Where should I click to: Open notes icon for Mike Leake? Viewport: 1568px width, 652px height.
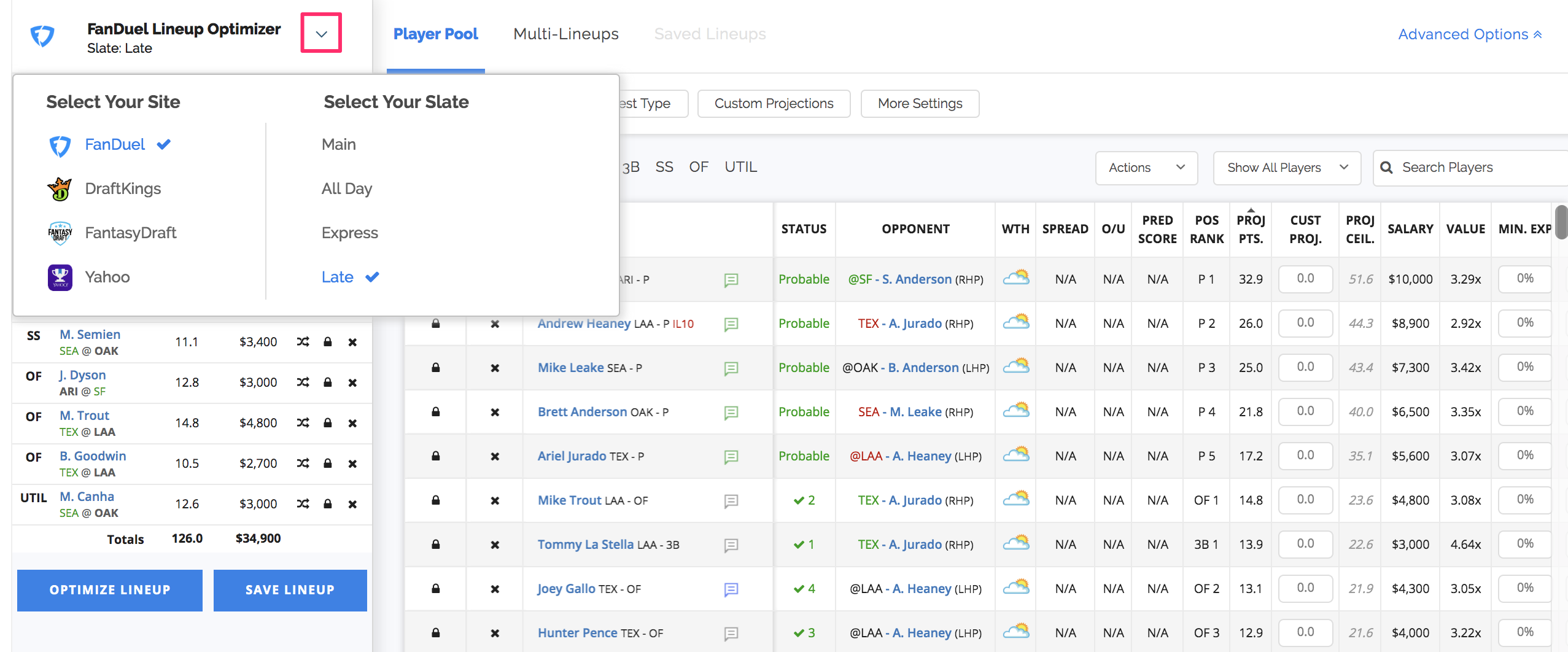click(x=731, y=368)
